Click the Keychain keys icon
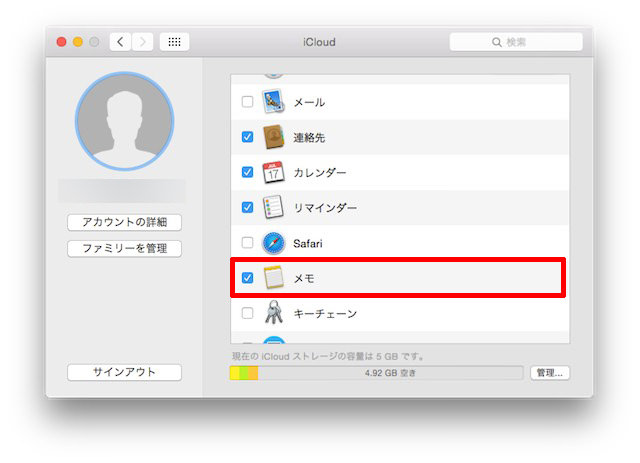640x463 pixels. [273, 313]
